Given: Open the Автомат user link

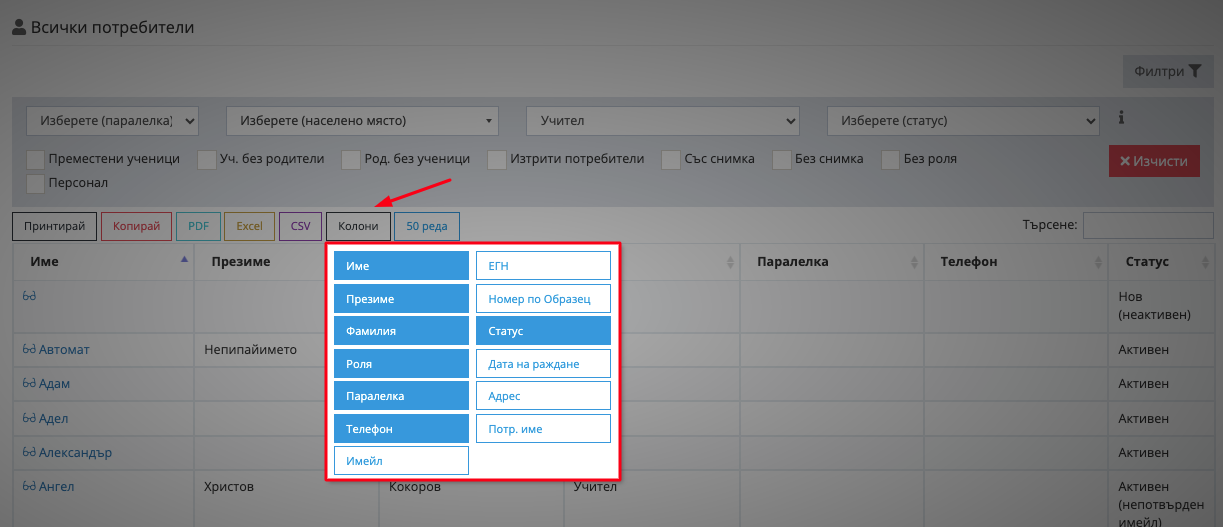Looking at the screenshot, I should (64, 350).
